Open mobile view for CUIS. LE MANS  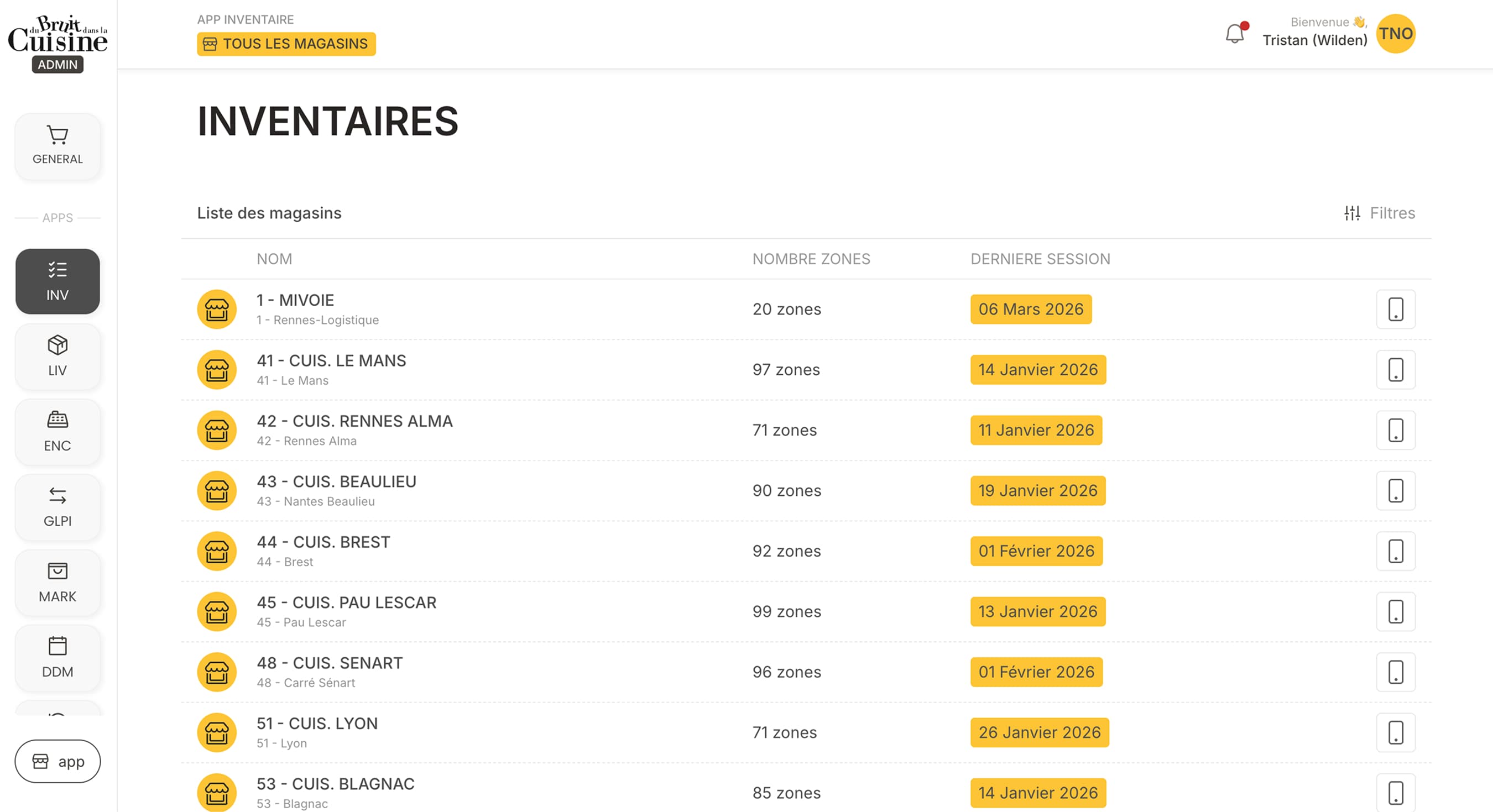click(1396, 369)
